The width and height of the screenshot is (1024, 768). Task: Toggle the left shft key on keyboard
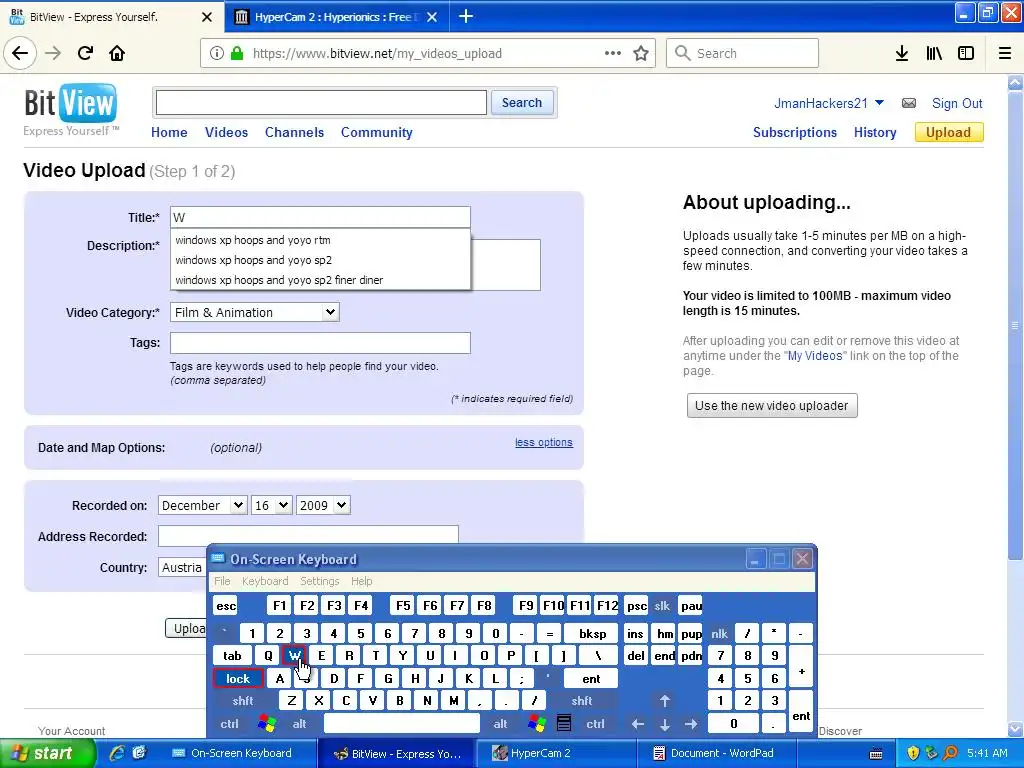243,701
